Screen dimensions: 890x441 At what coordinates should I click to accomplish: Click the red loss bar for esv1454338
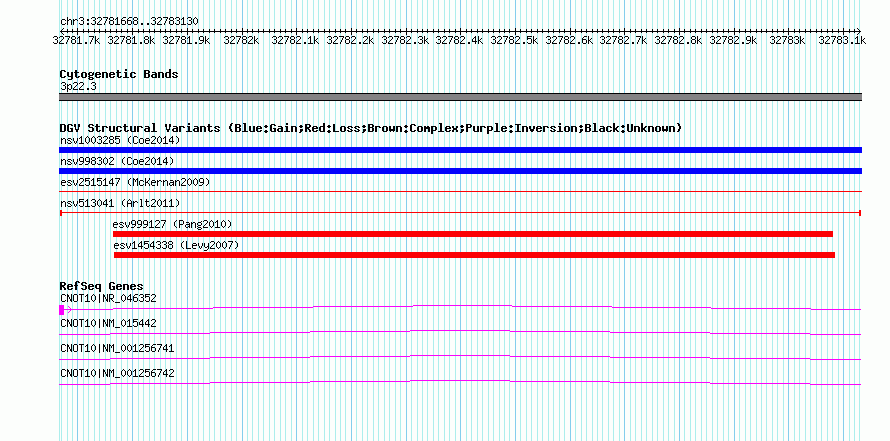475,255
